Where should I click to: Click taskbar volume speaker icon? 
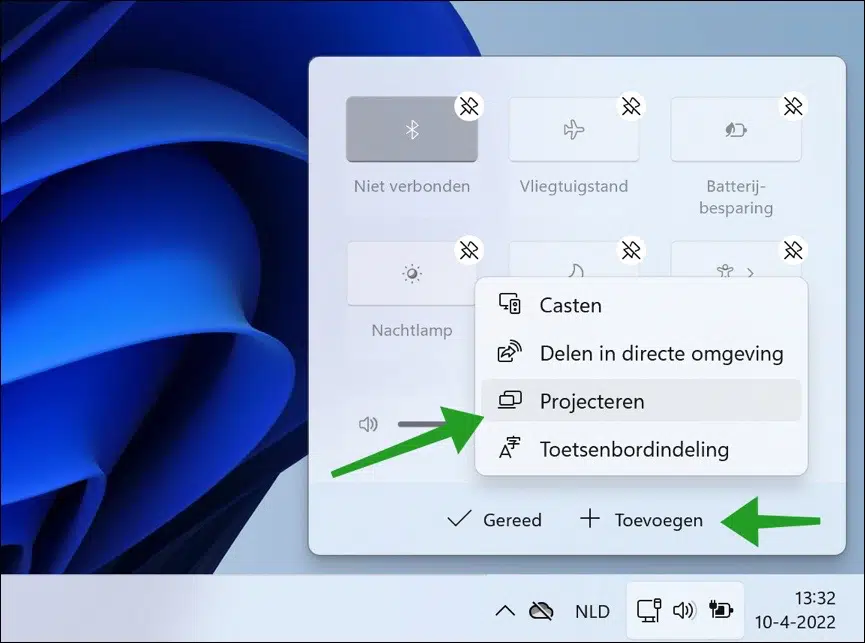pyautogui.click(x=684, y=610)
